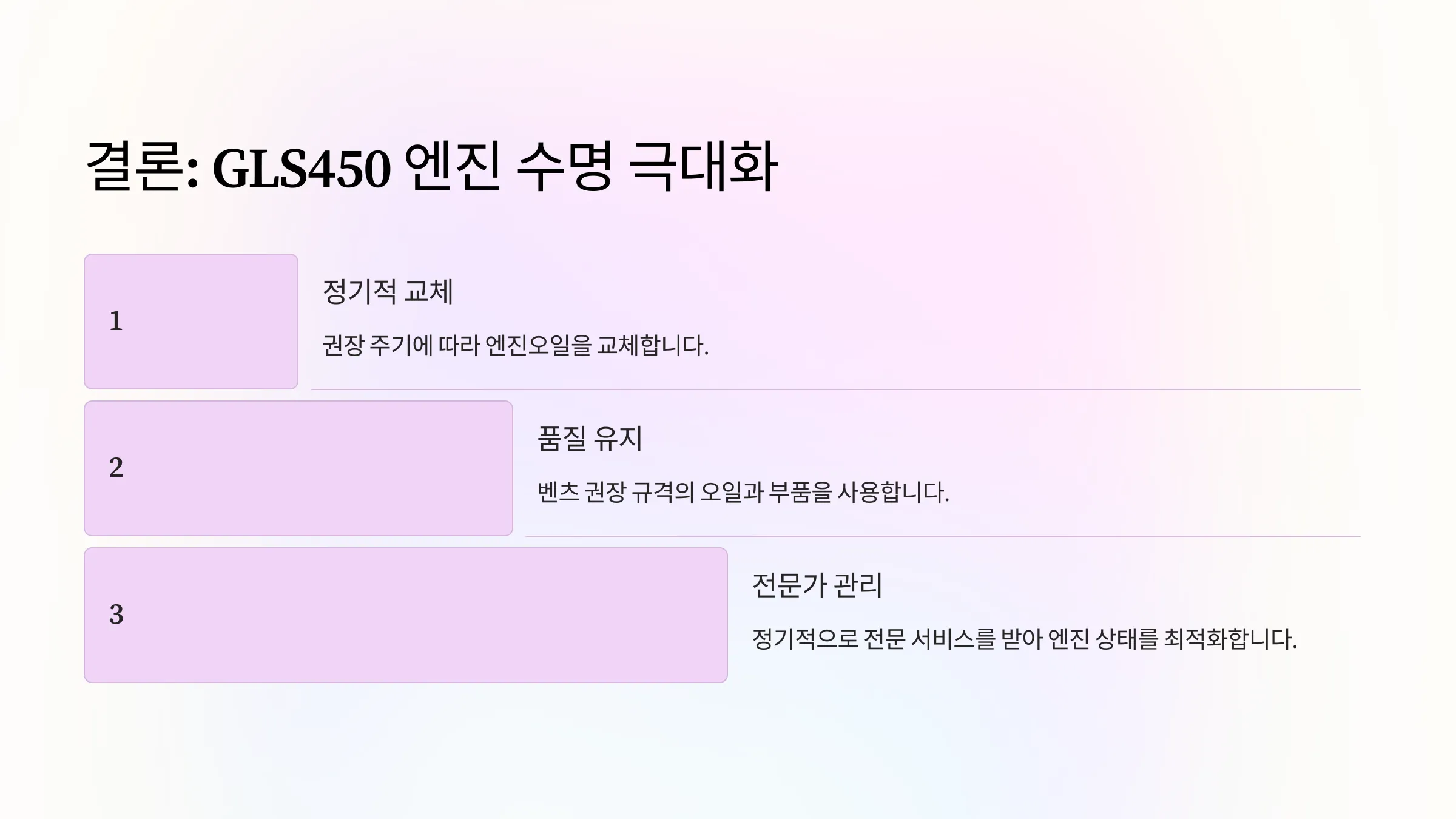Image resolution: width=1456 pixels, height=819 pixels.
Task: Click the word "결론:" in the title
Action: [142, 167]
